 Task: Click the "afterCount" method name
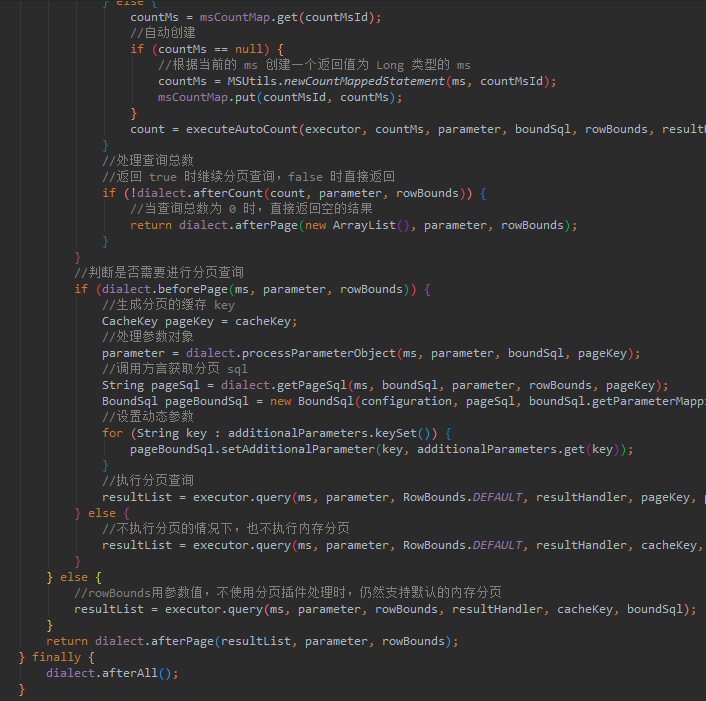228,193
